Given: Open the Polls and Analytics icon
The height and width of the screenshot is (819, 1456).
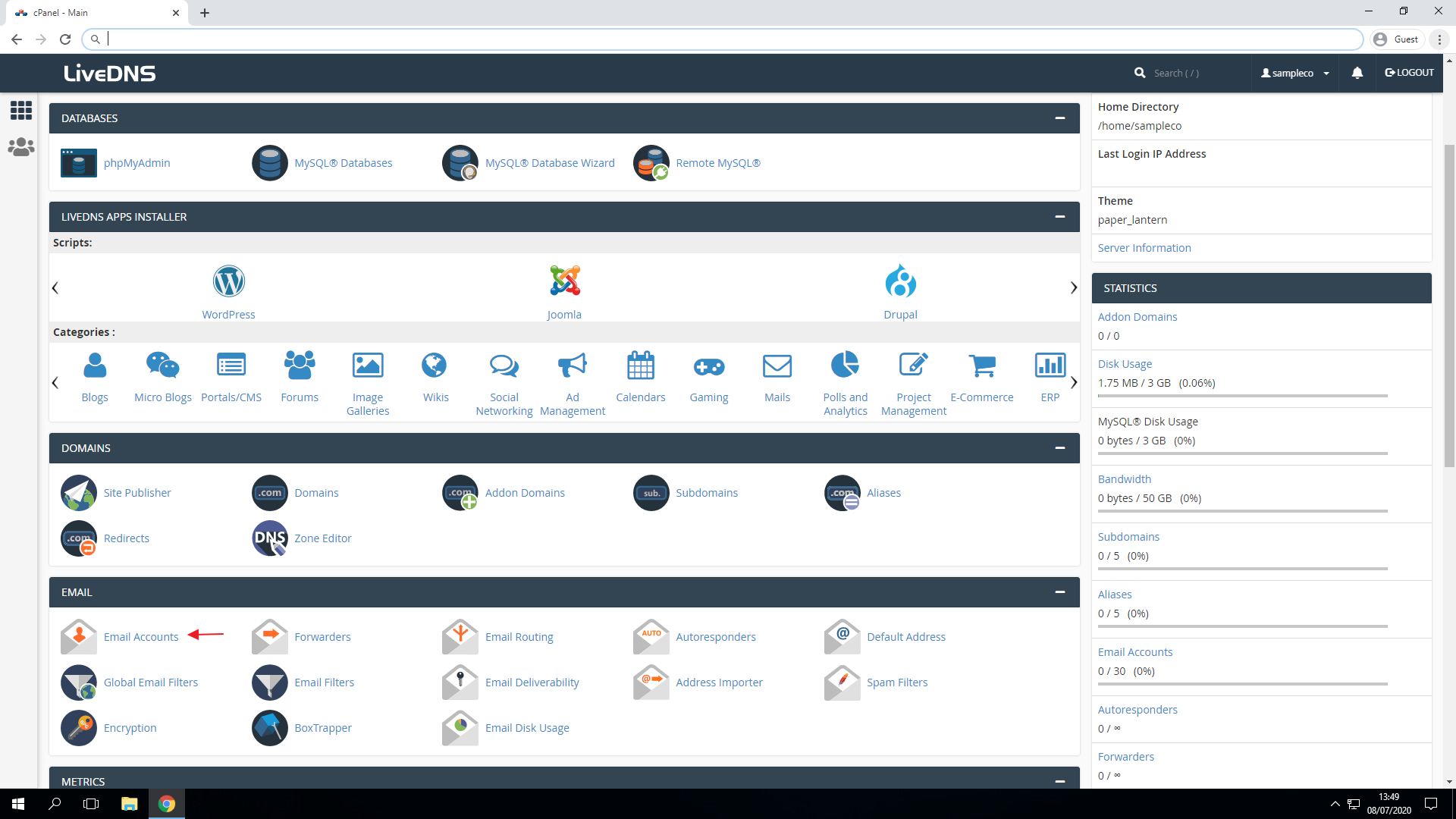Looking at the screenshot, I should [x=846, y=365].
